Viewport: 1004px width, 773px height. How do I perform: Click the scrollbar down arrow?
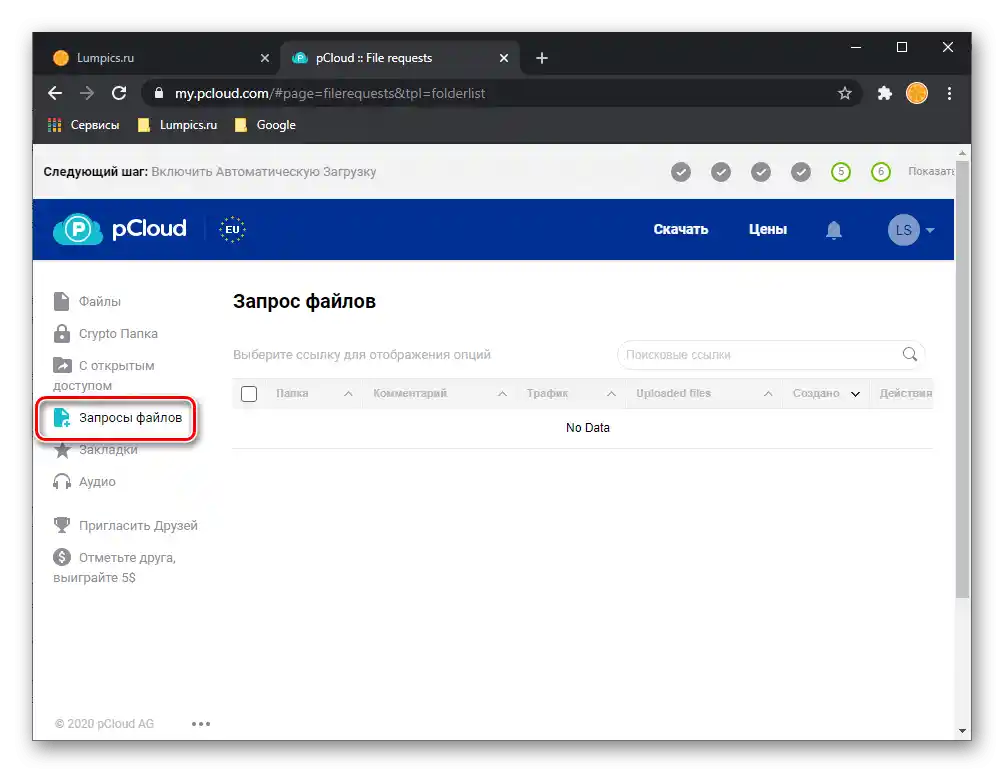[x=962, y=731]
